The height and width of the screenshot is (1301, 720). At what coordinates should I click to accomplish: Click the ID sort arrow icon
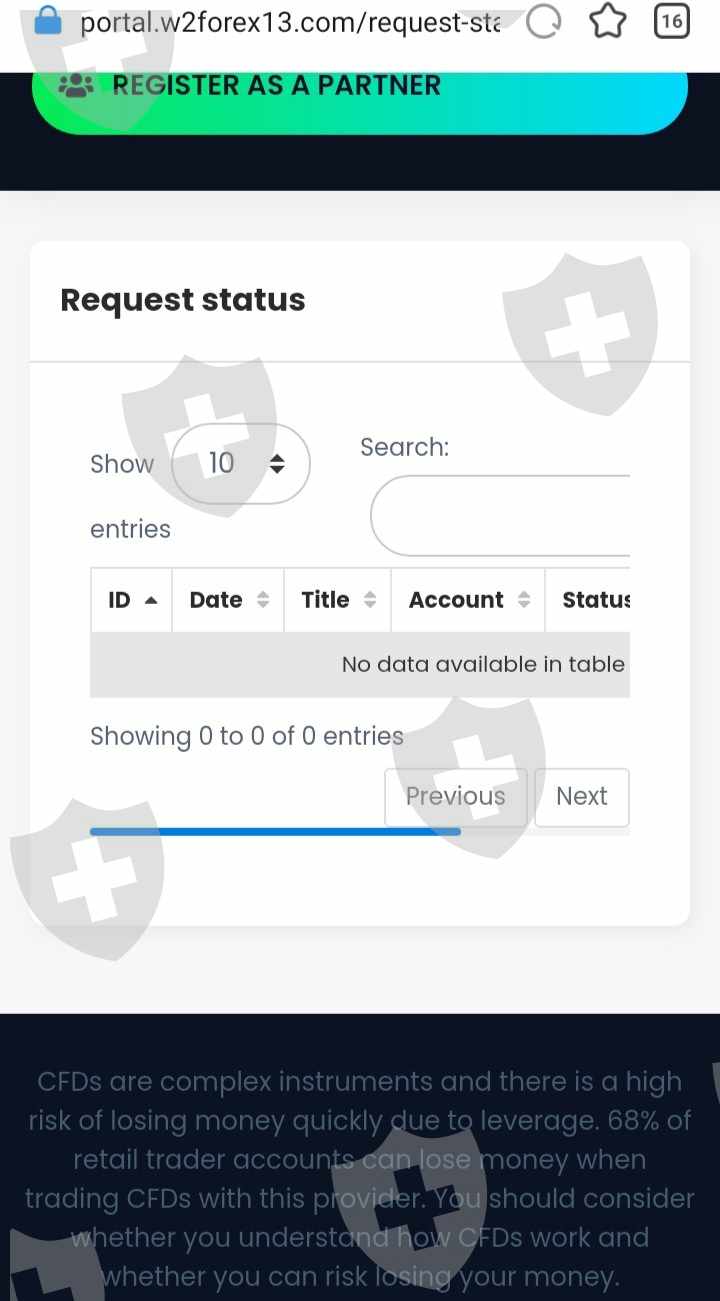click(151, 600)
